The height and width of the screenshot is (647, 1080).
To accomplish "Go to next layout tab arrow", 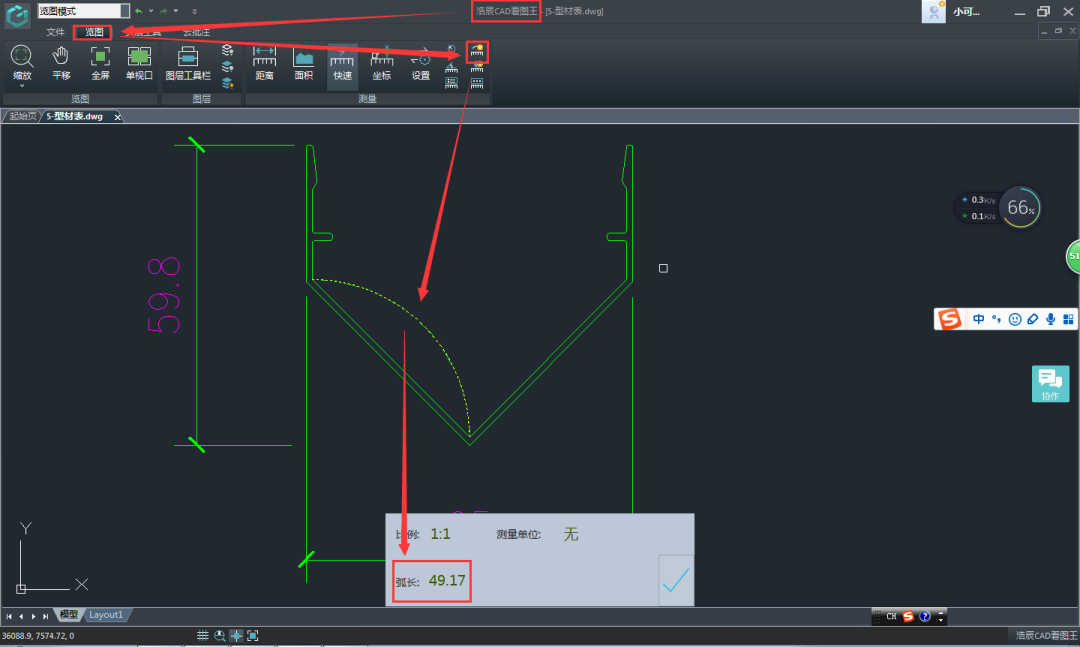I will pyautogui.click(x=33, y=616).
